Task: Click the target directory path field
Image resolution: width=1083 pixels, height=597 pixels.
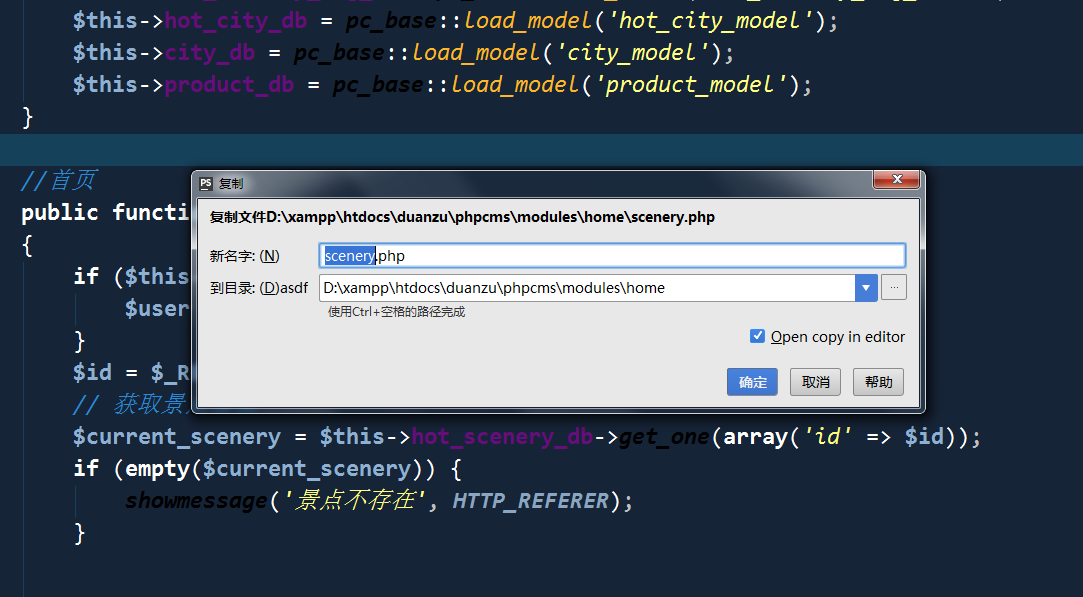Action: 587,288
